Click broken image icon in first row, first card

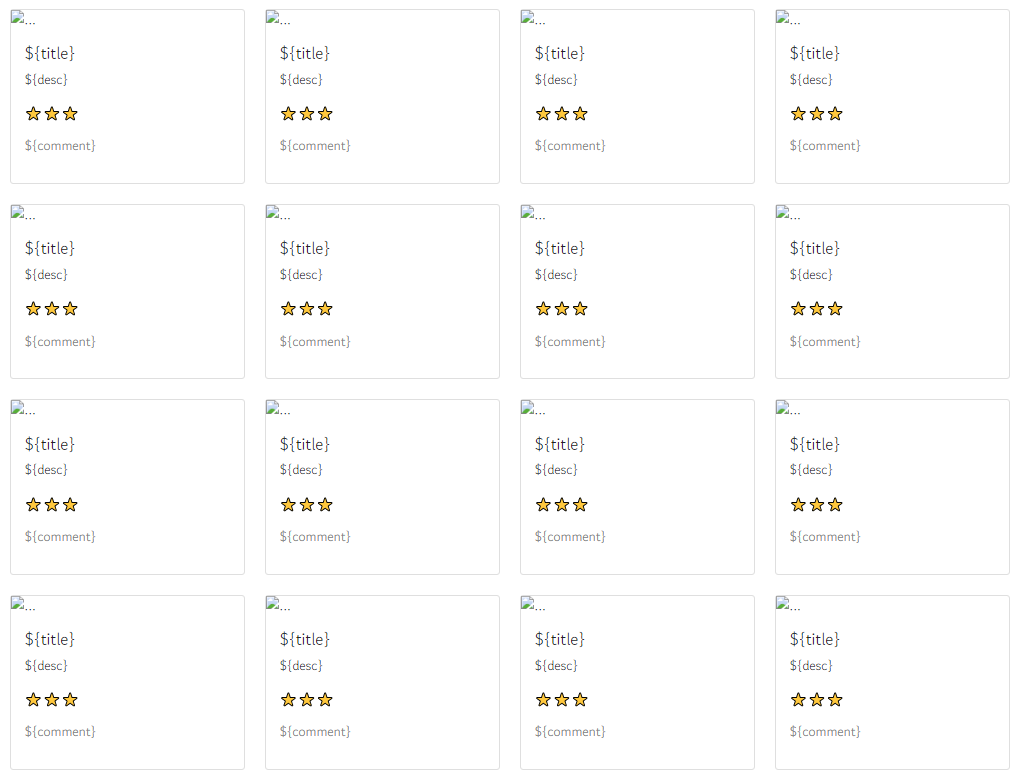point(17,17)
